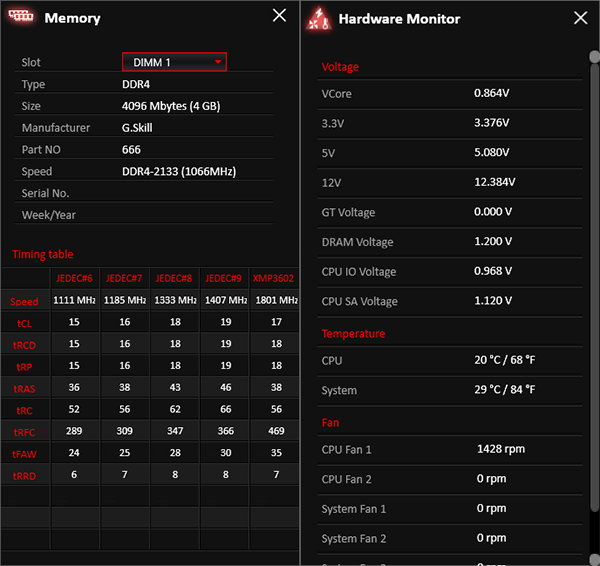Click the Timing table heading

[x=42, y=254]
